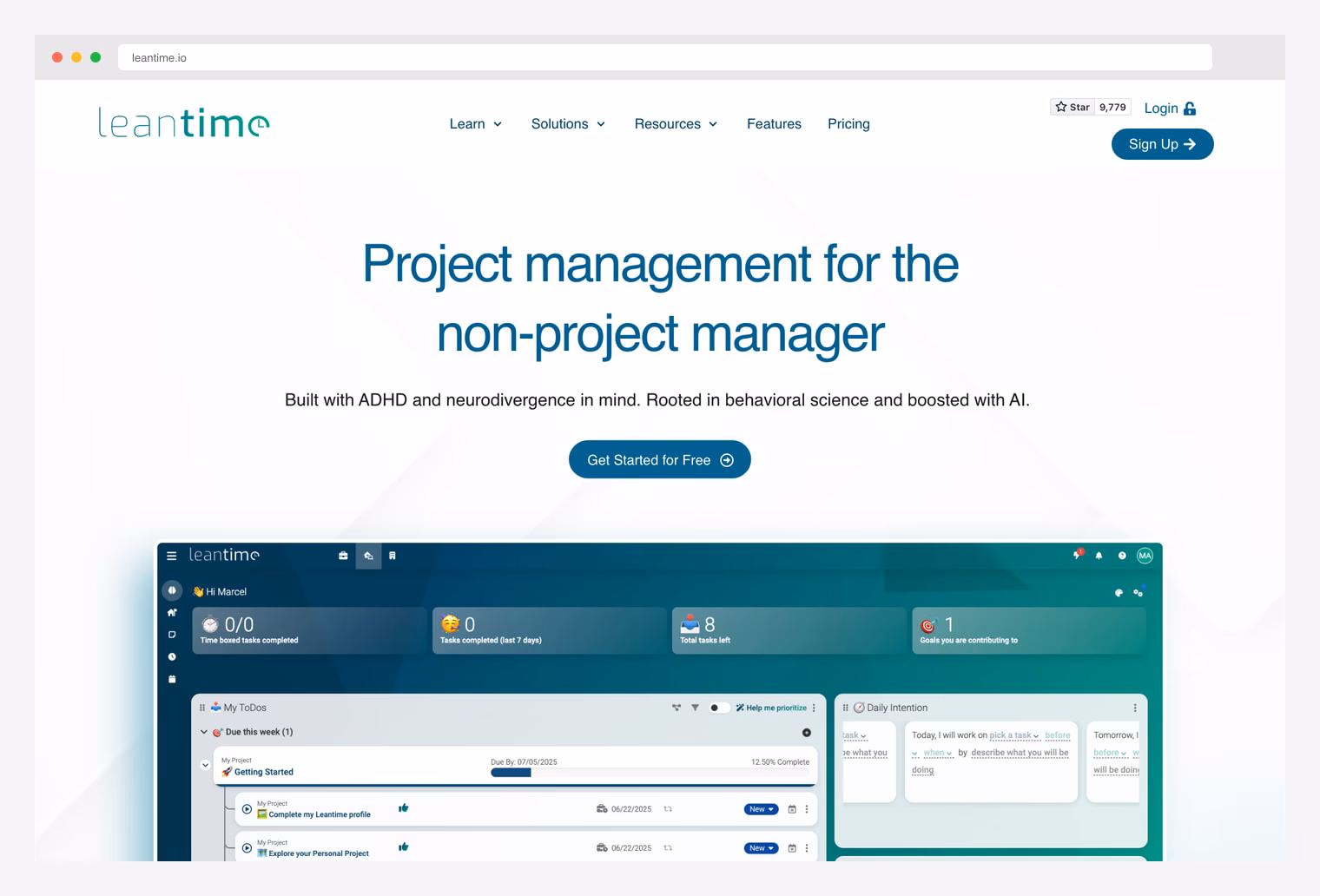Click the Goals you are contributing to card
The image size is (1320, 896).
click(x=1029, y=630)
